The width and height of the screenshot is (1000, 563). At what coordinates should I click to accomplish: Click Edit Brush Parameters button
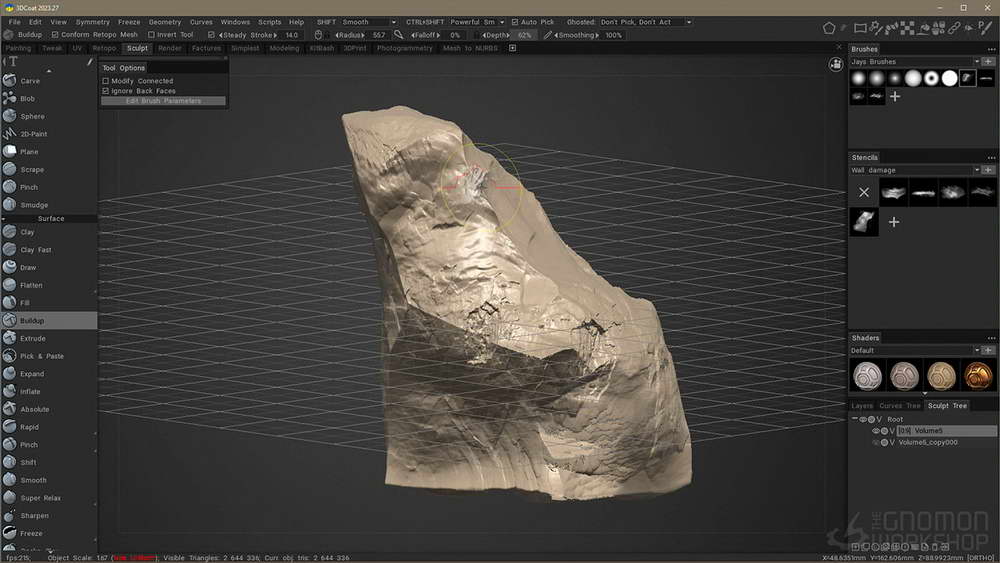coord(163,101)
